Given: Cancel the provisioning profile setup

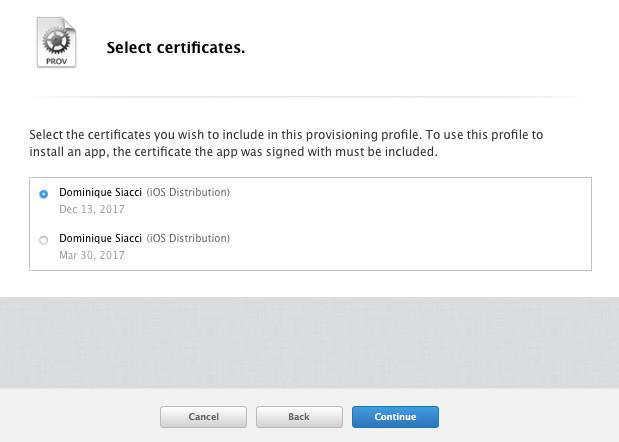Looking at the screenshot, I should click(x=203, y=416).
